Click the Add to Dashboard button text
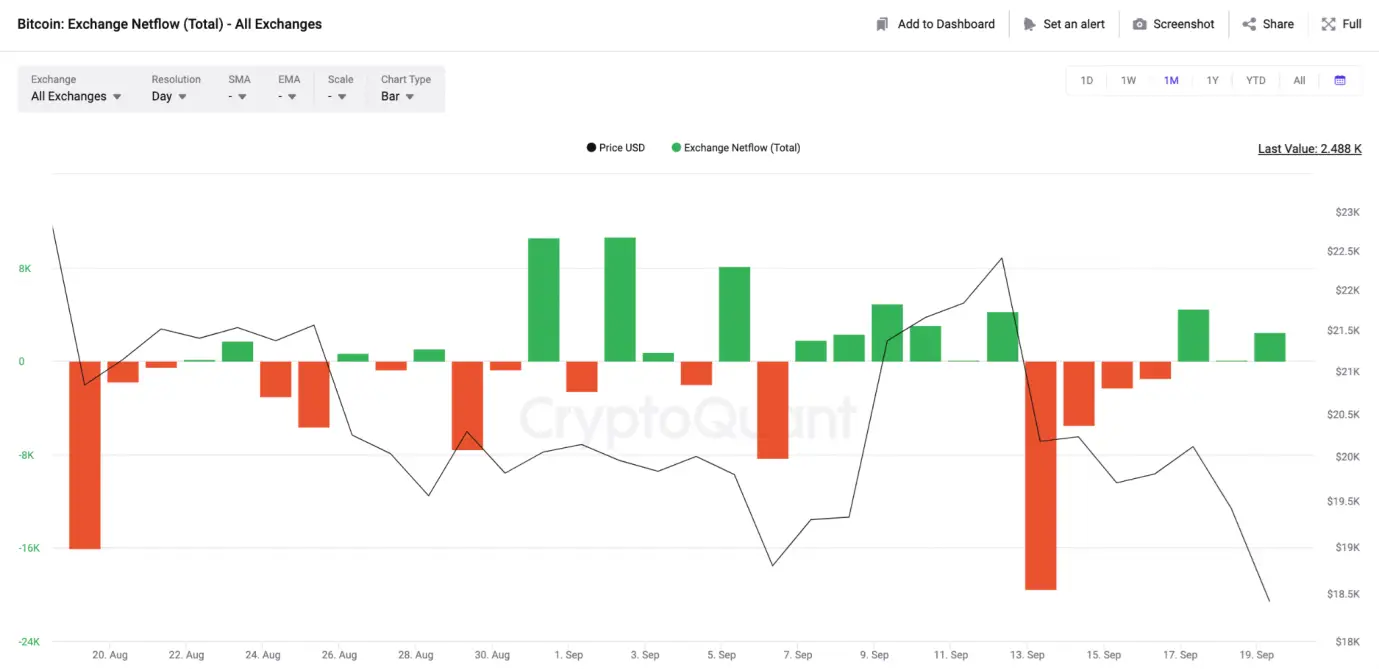 point(945,24)
